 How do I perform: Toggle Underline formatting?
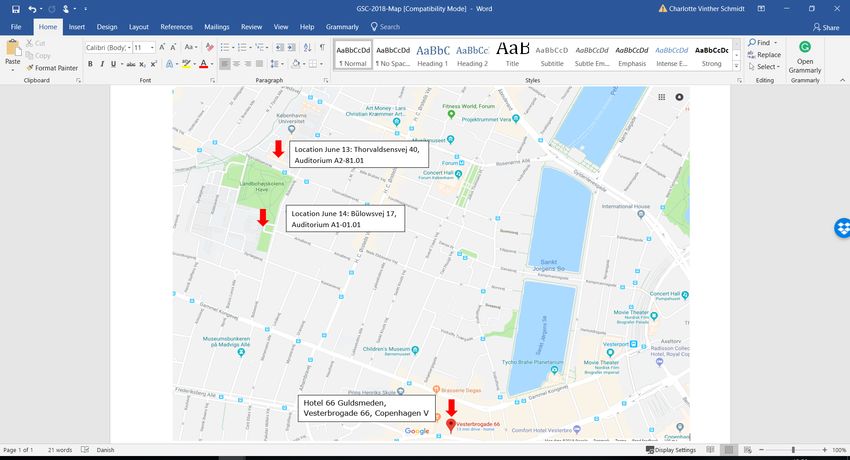[x=113, y=64]
